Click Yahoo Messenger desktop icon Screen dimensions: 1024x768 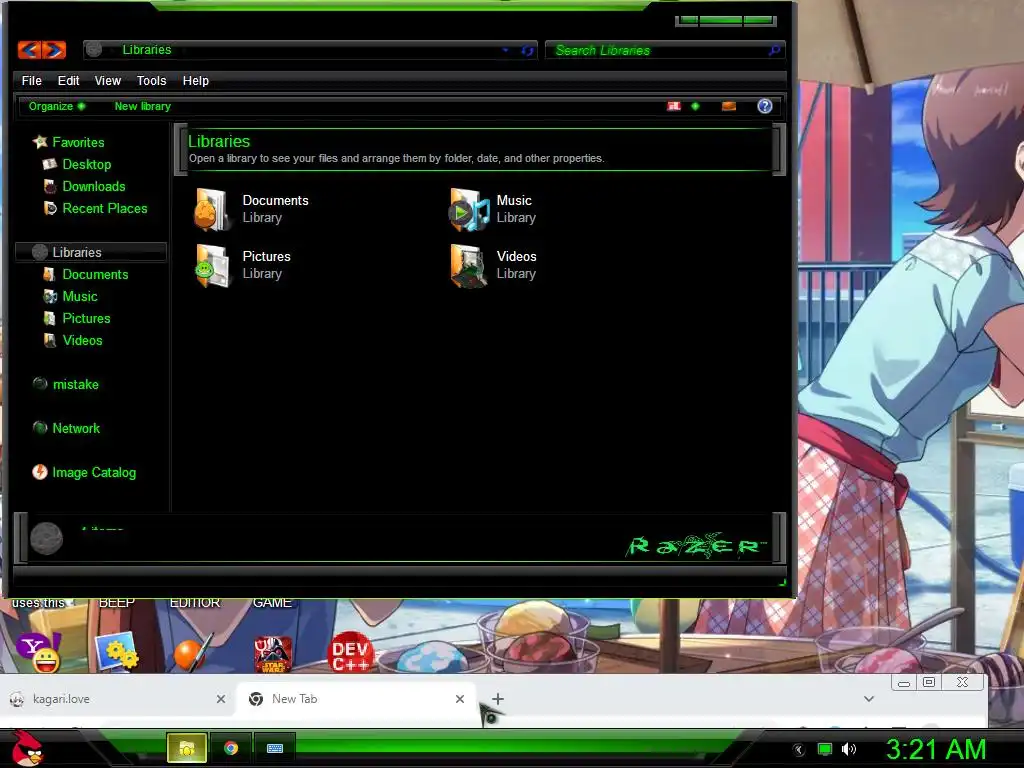click(39, 652)
